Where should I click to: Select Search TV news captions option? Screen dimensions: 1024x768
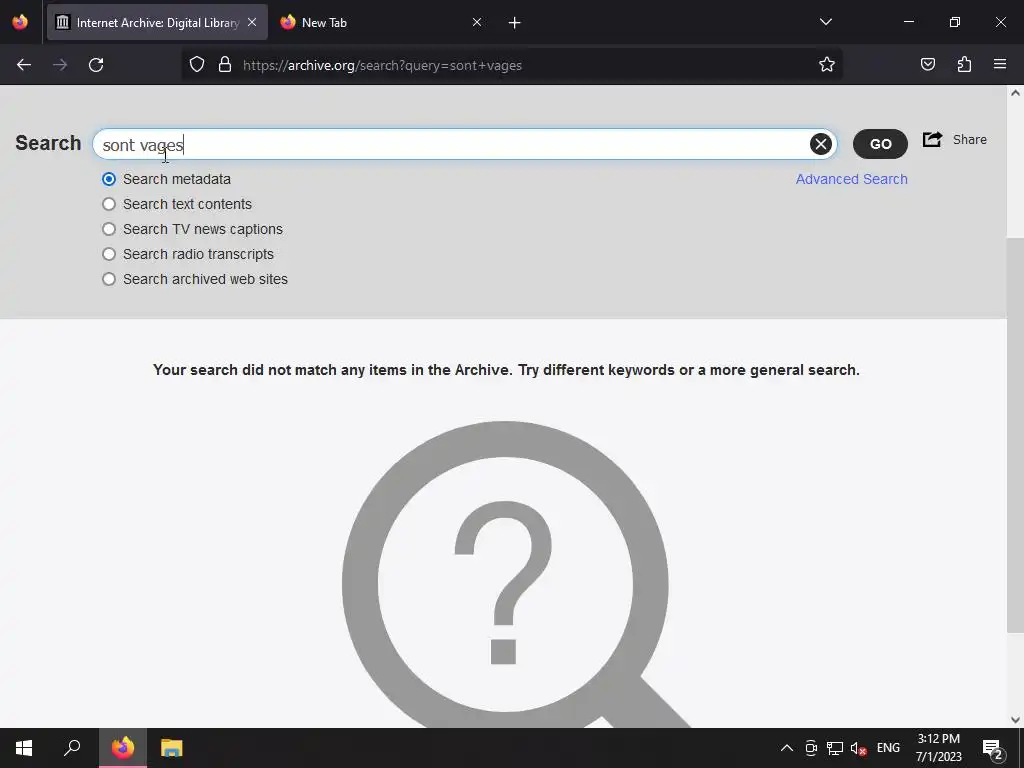point(109,229)
